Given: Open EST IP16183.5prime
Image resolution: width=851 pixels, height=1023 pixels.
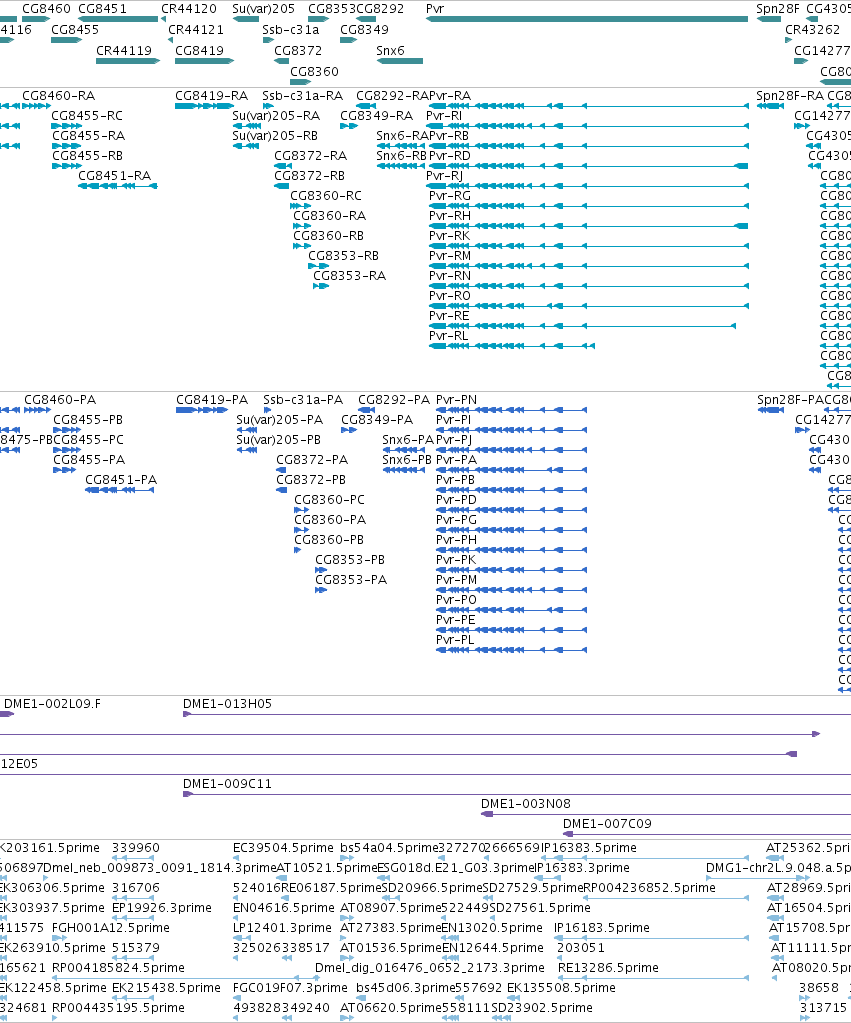Looking at the screenshot, I should [x=602, y=928].
